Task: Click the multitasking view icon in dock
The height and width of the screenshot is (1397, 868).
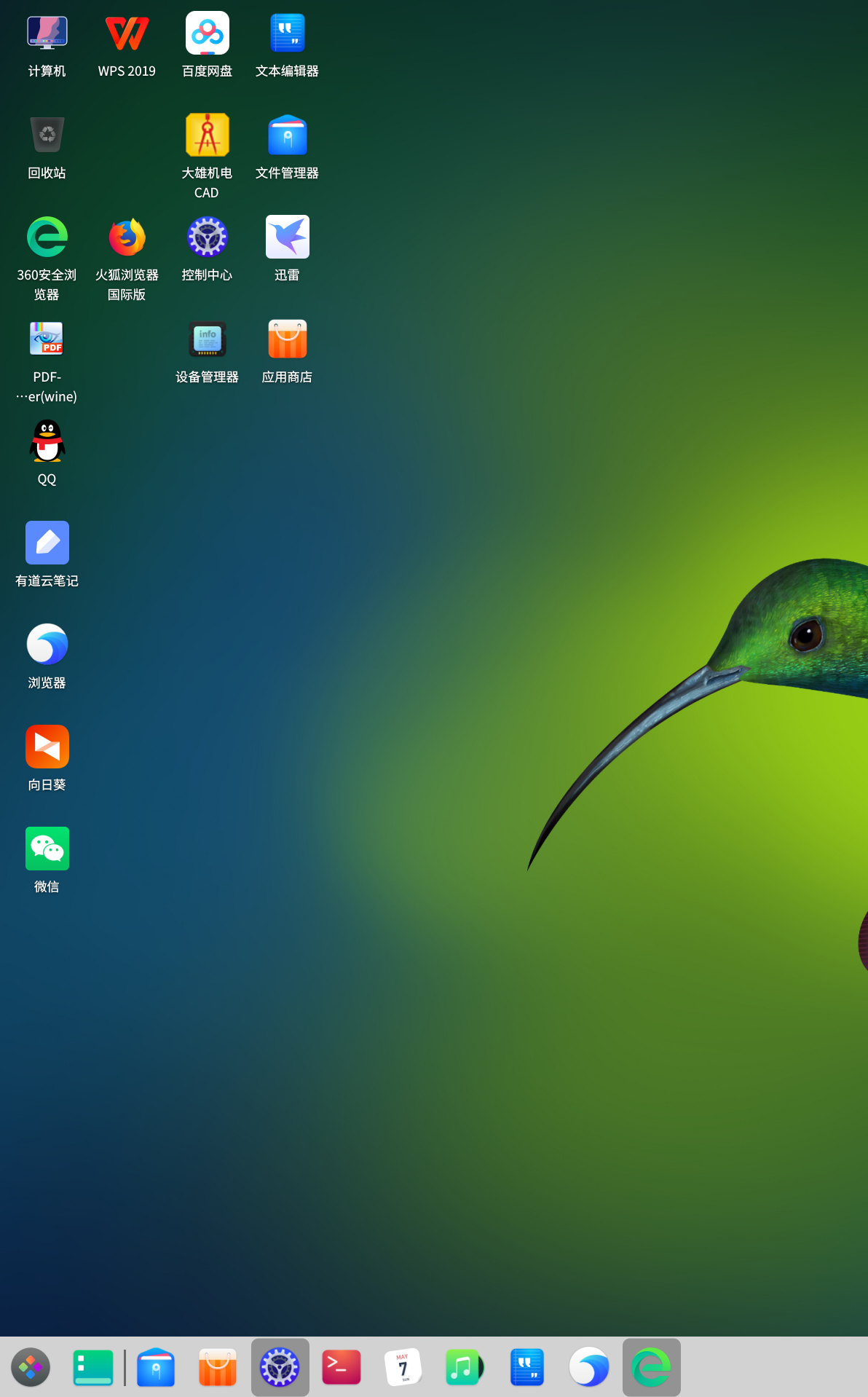Action: [x=93, y=1367]
